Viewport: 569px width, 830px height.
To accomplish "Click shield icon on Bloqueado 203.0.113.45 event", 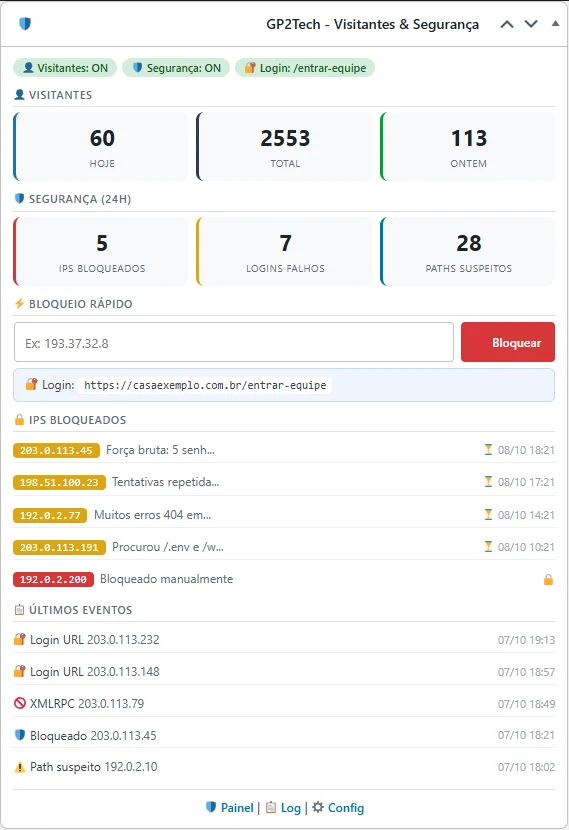I will pyautogui.click(x=20, y=735).
